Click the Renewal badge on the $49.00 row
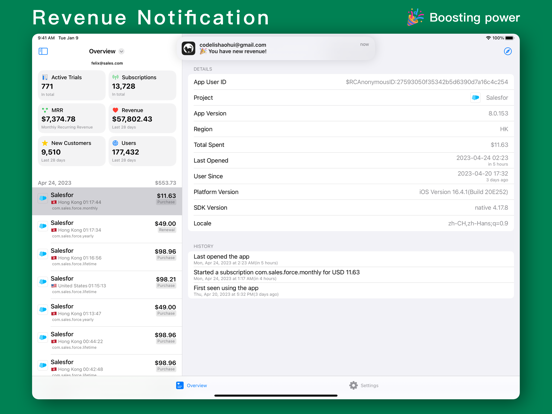 (167, 230)
